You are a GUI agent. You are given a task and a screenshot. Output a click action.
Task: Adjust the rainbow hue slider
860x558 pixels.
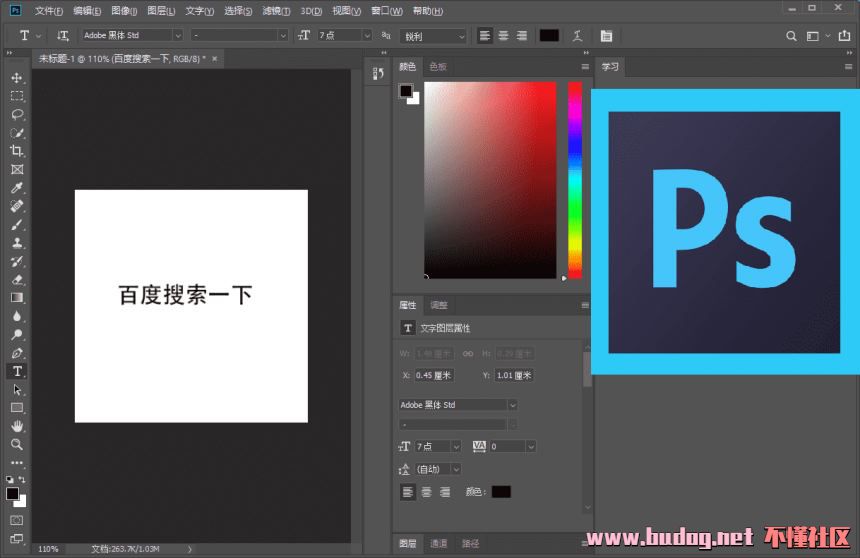[575, 181]
